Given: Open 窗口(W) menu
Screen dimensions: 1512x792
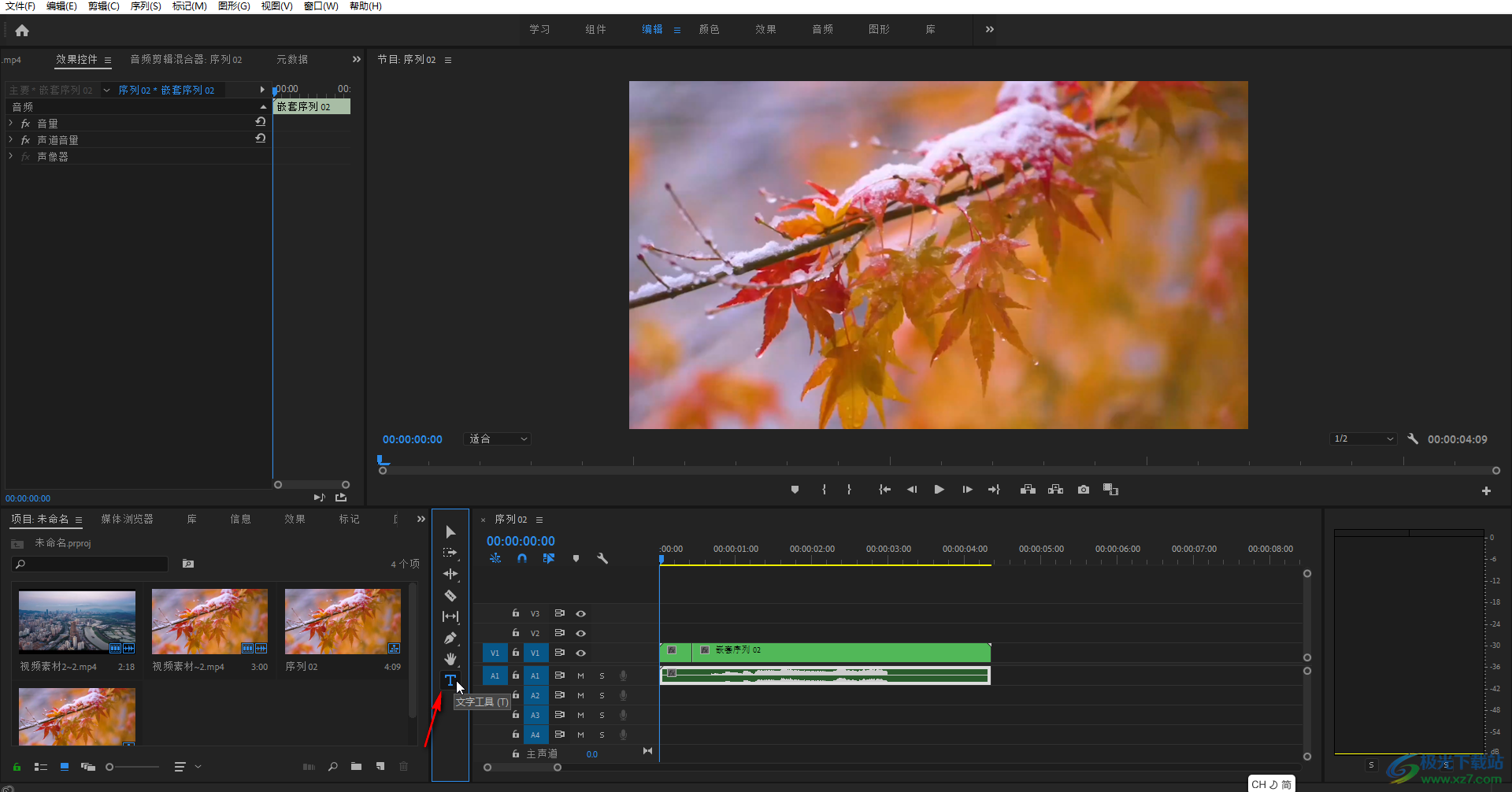Looking at the screenshot, I should pos(321,6).
